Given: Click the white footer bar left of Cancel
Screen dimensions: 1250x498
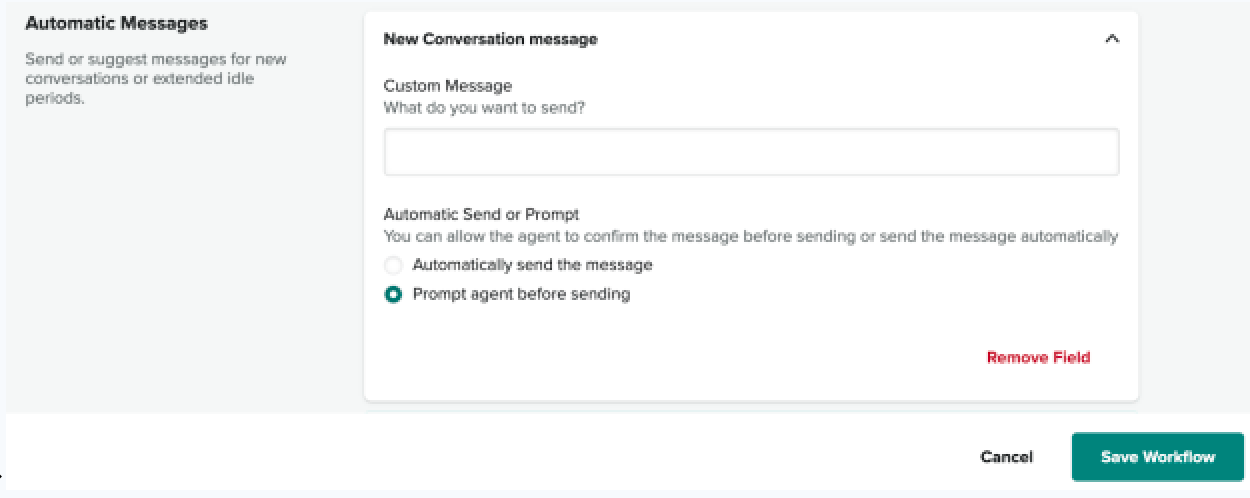Looking at the screenshot, I should tap(500, 457).
